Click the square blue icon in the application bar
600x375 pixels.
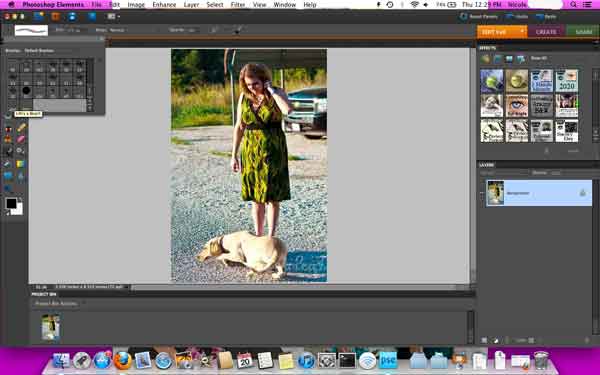pyautogui.click(x=92, y=16)
